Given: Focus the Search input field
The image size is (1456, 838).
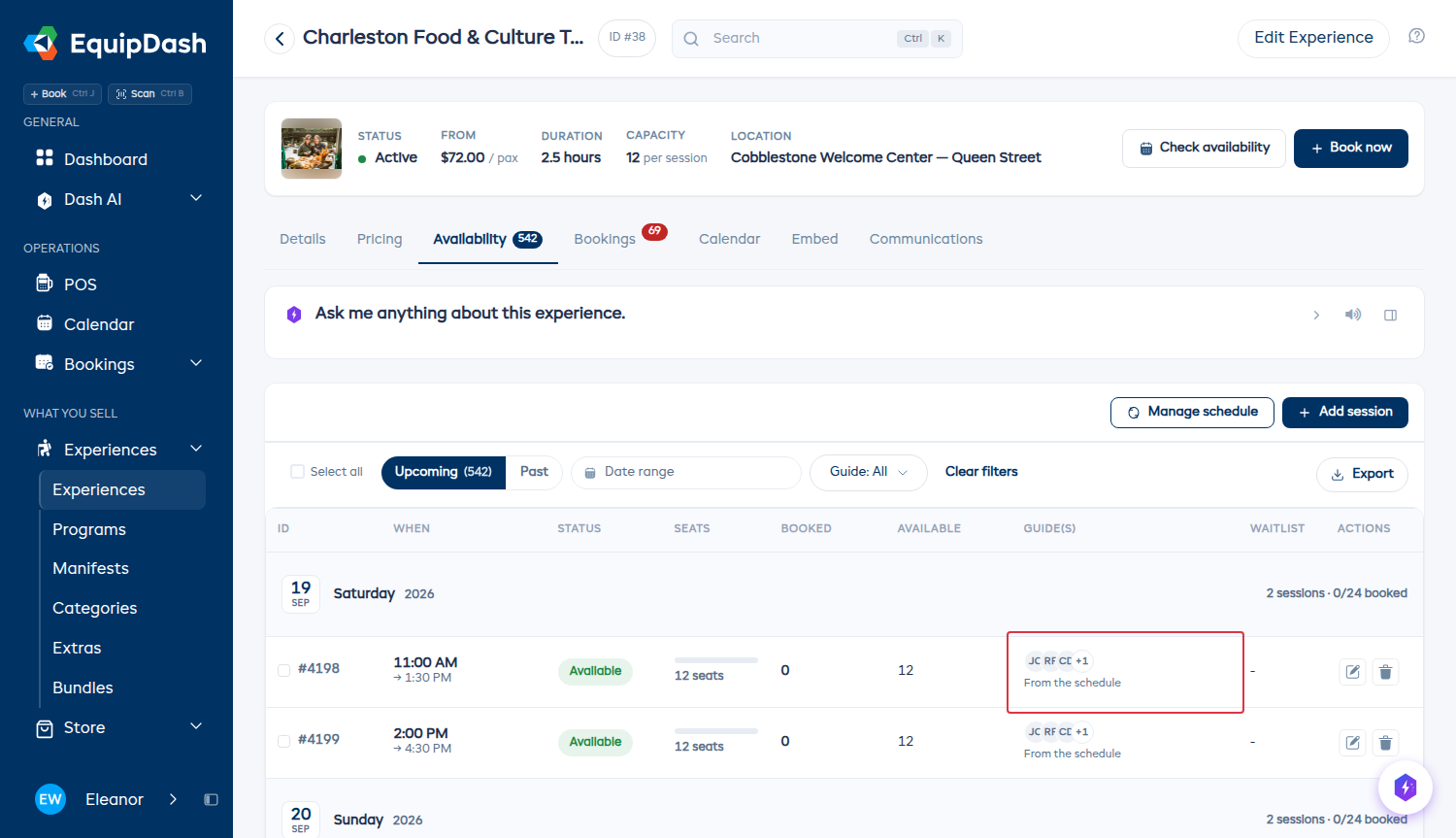Looking at the screenshot, I should coord(817,39).
